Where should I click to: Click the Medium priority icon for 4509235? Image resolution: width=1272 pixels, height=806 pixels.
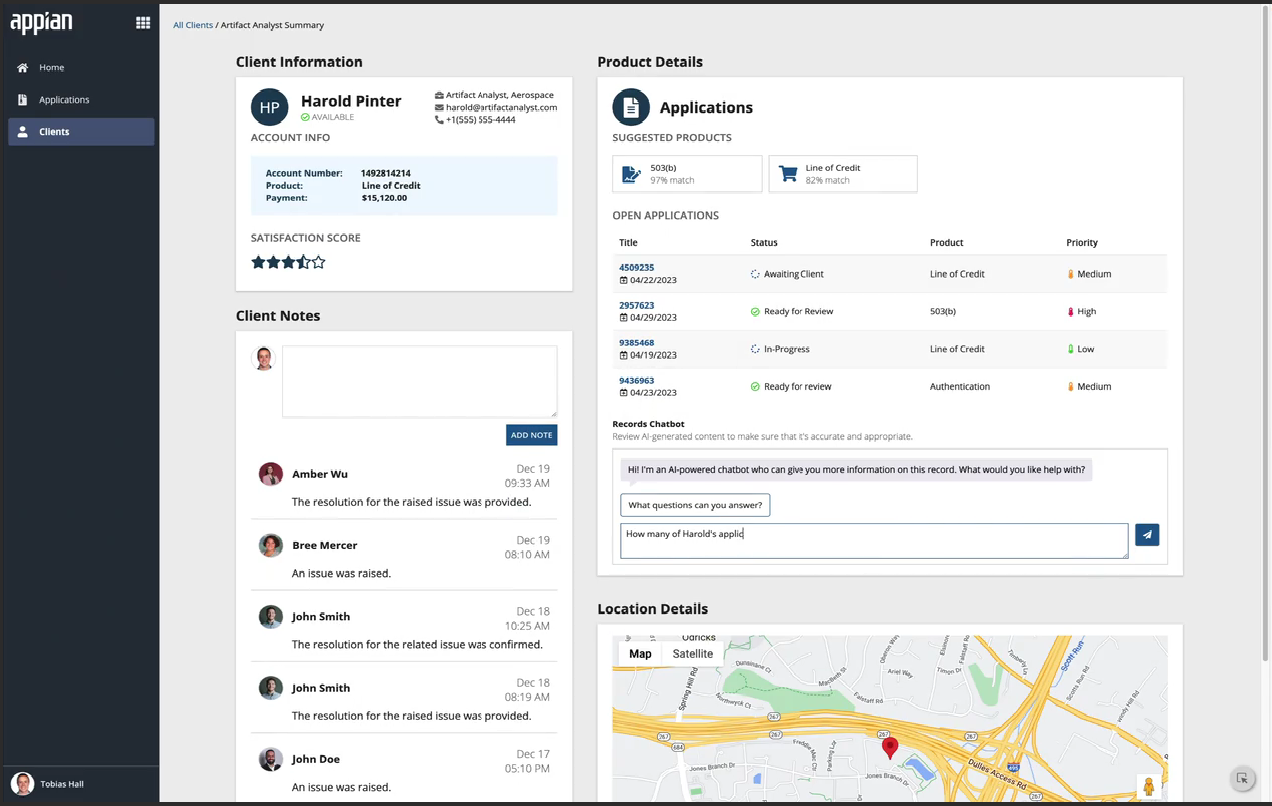1070,274
